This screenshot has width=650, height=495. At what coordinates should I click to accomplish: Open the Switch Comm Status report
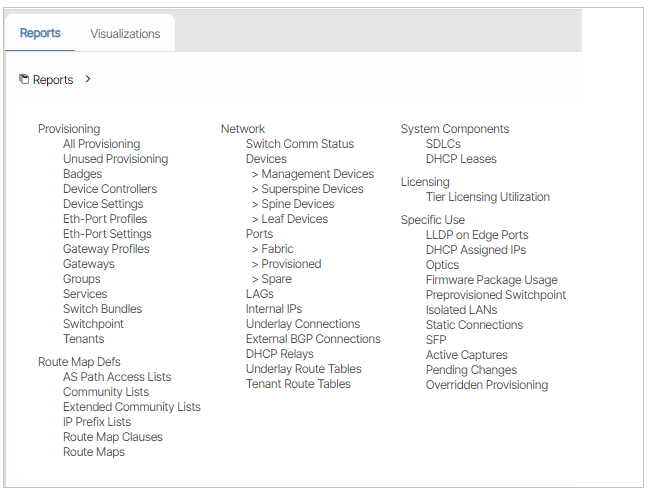pos(300,144)
